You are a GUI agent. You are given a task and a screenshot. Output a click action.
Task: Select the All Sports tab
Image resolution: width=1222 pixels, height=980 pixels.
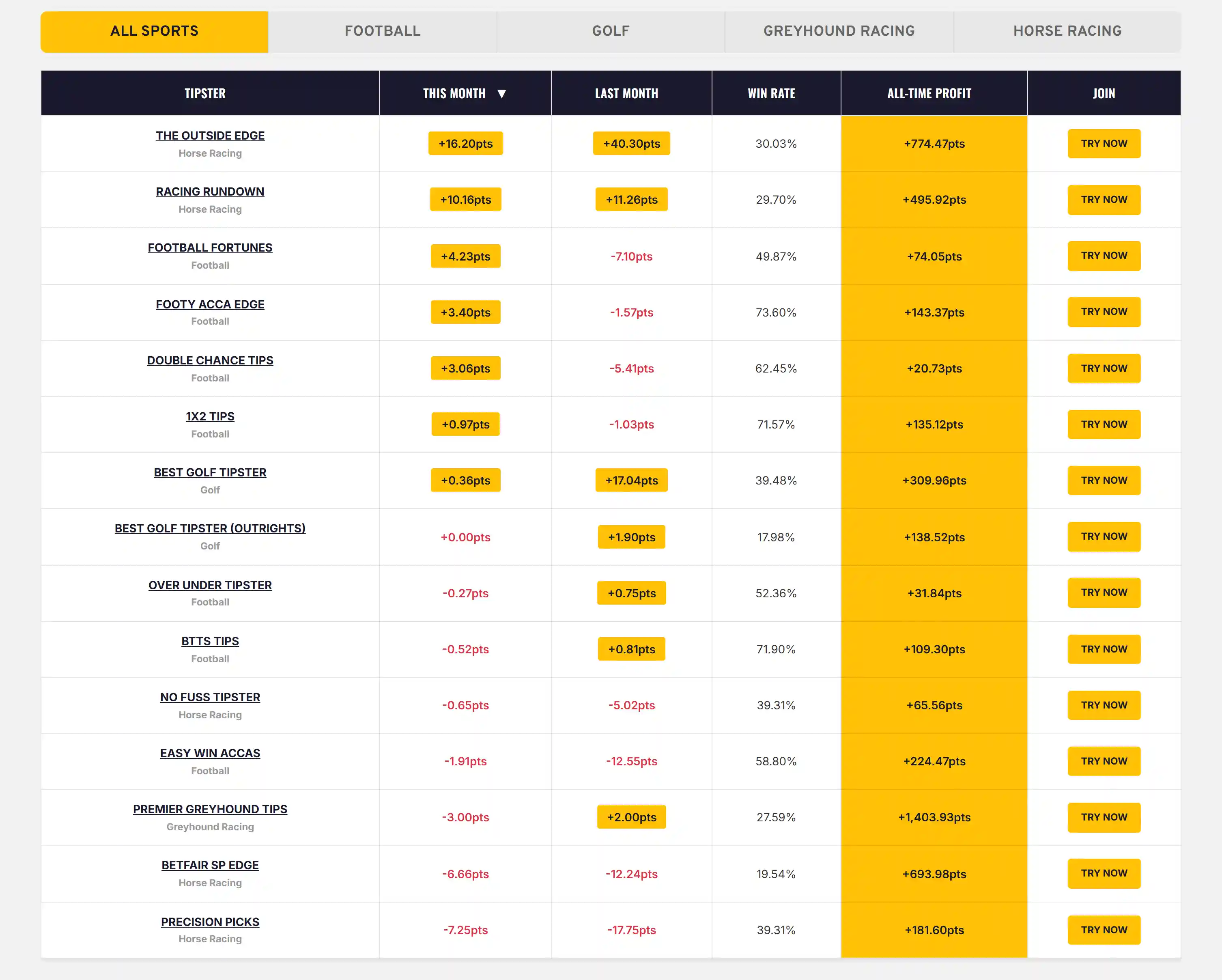(154, 31)
